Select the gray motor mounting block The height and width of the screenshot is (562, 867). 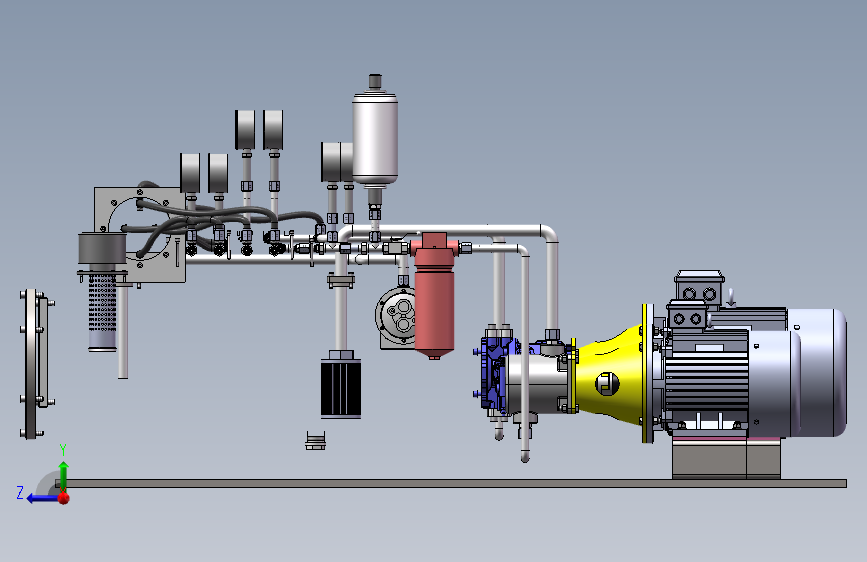[726, 457]
